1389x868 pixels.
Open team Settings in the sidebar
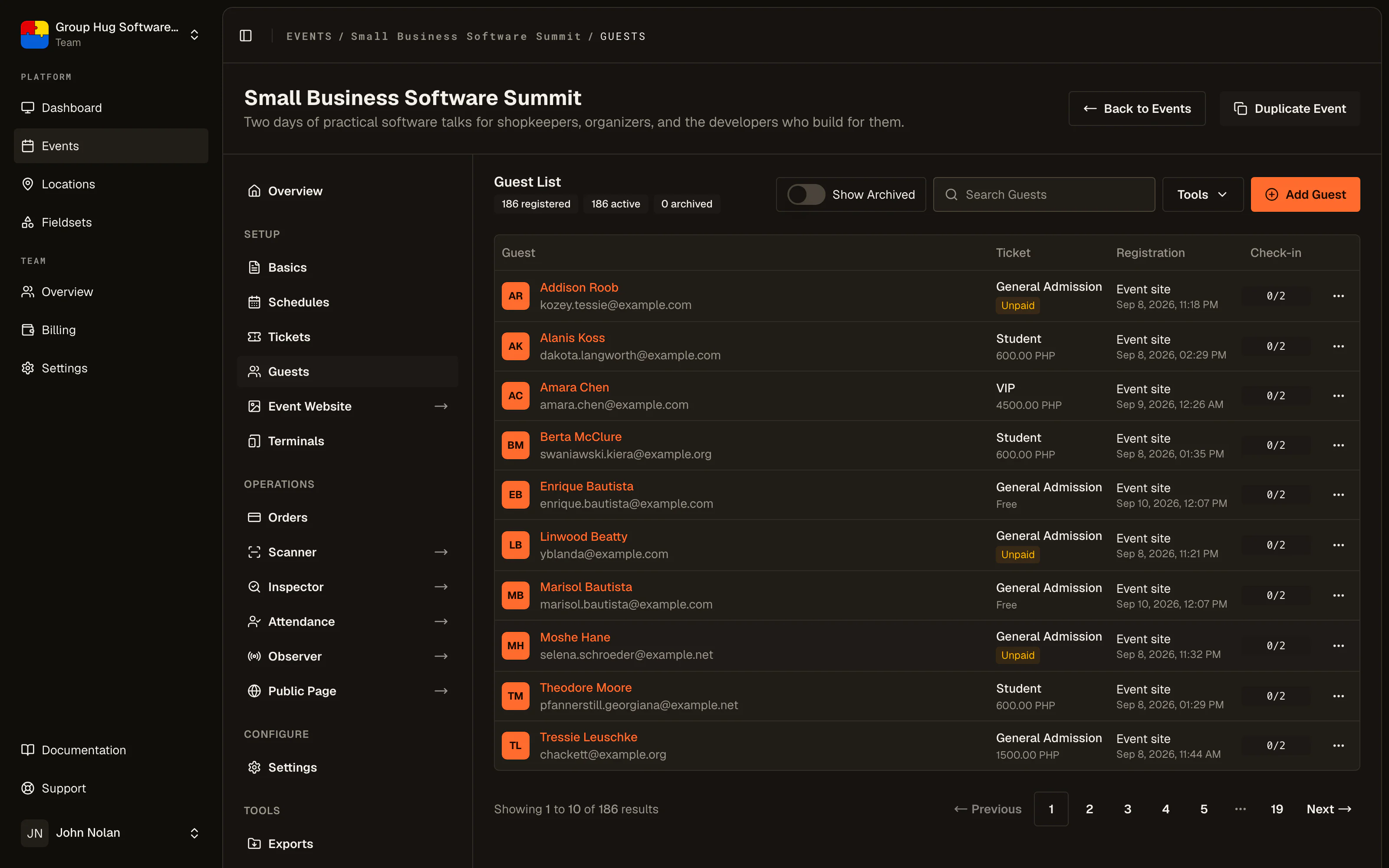click(x=111, y=368)
